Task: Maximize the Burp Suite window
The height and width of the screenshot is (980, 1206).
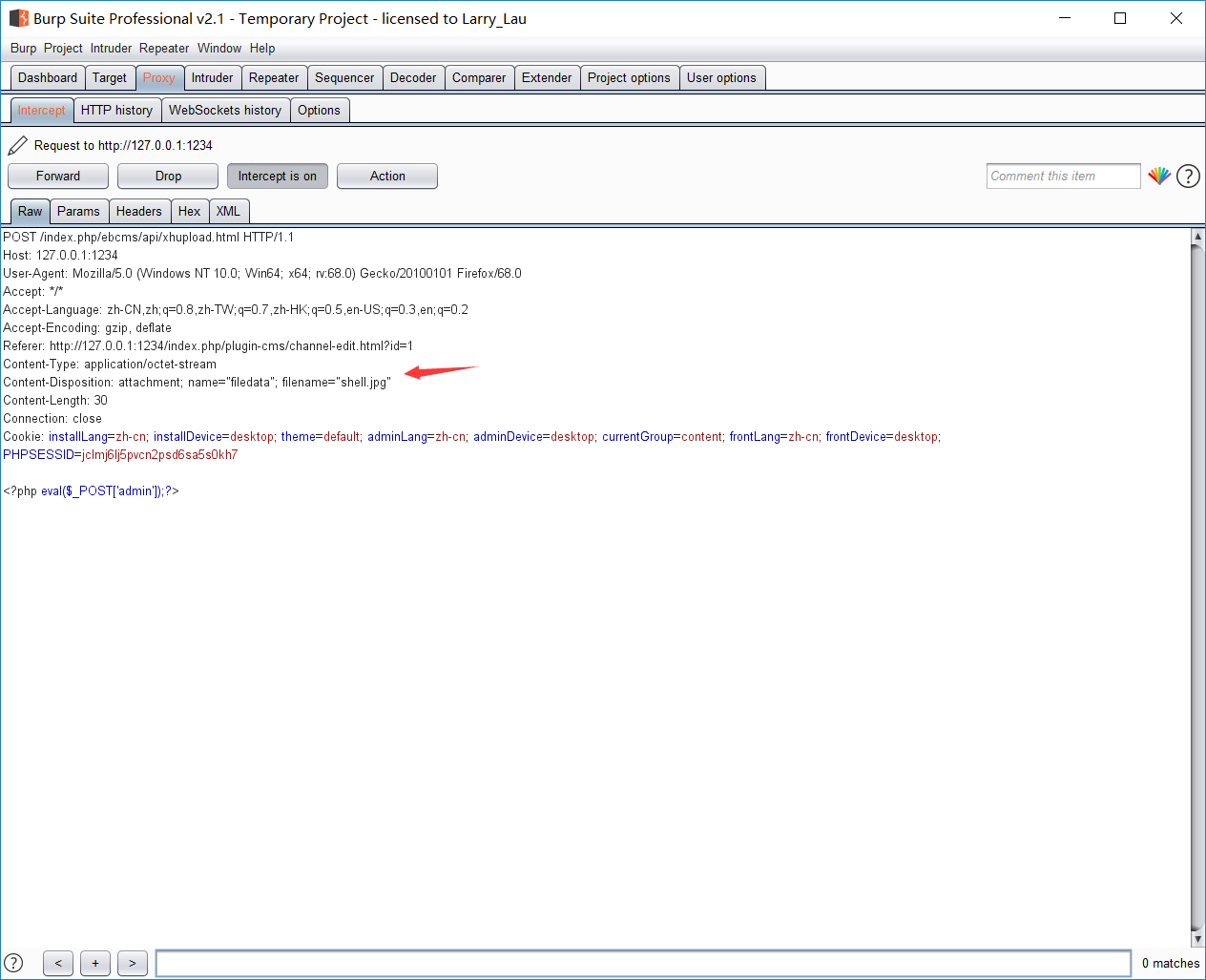Action: [x=1120, y=18]
